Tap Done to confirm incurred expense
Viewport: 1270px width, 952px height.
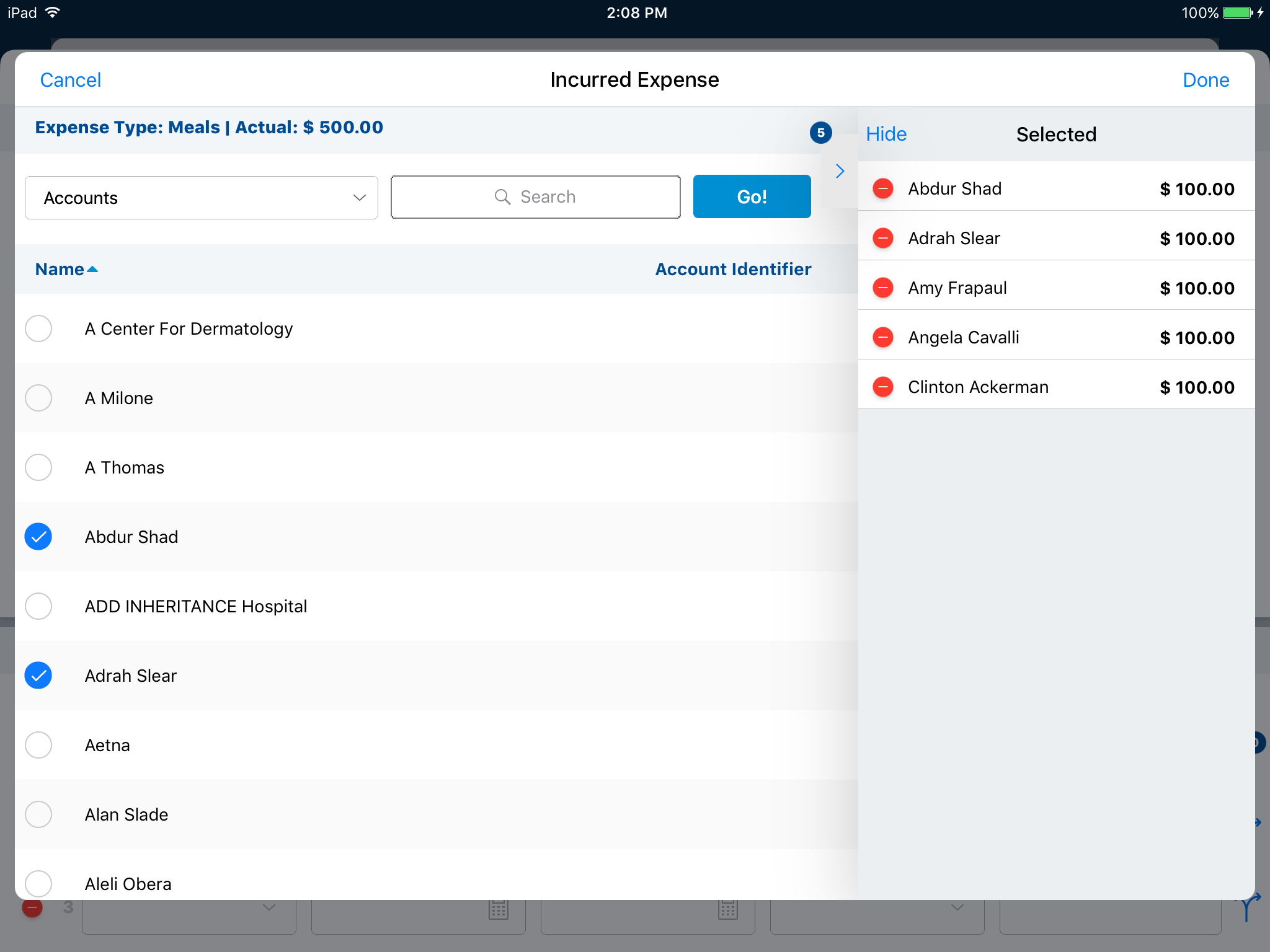click(x=1206, y=80)
